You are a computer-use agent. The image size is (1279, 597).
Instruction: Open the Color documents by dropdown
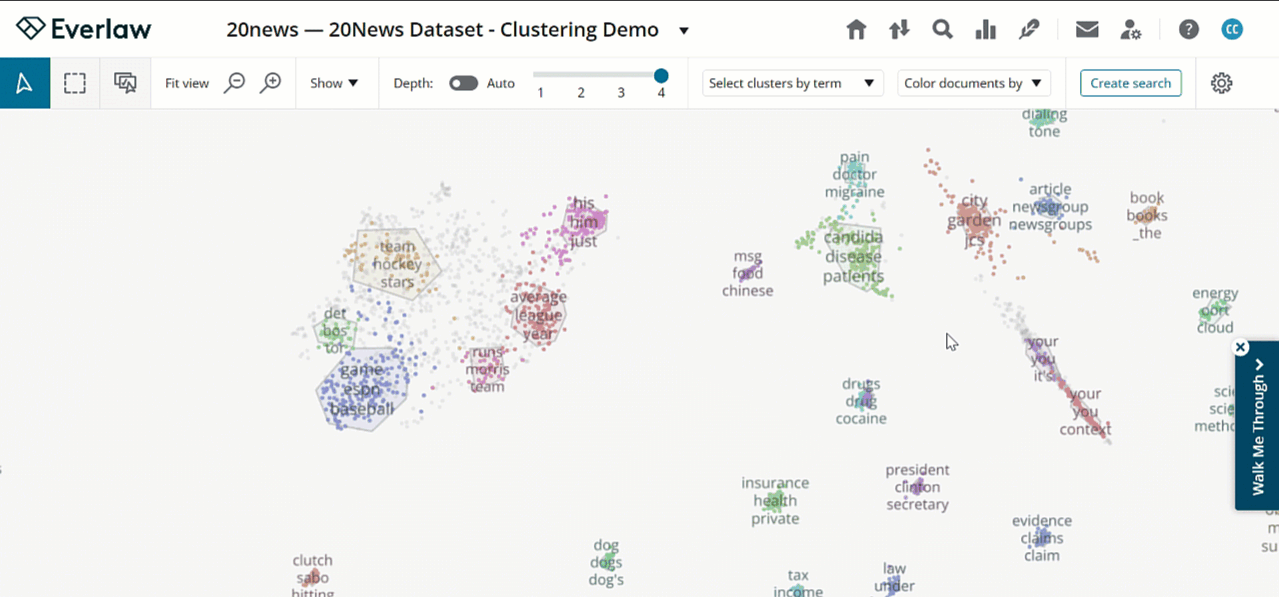[x=972, y=83]
